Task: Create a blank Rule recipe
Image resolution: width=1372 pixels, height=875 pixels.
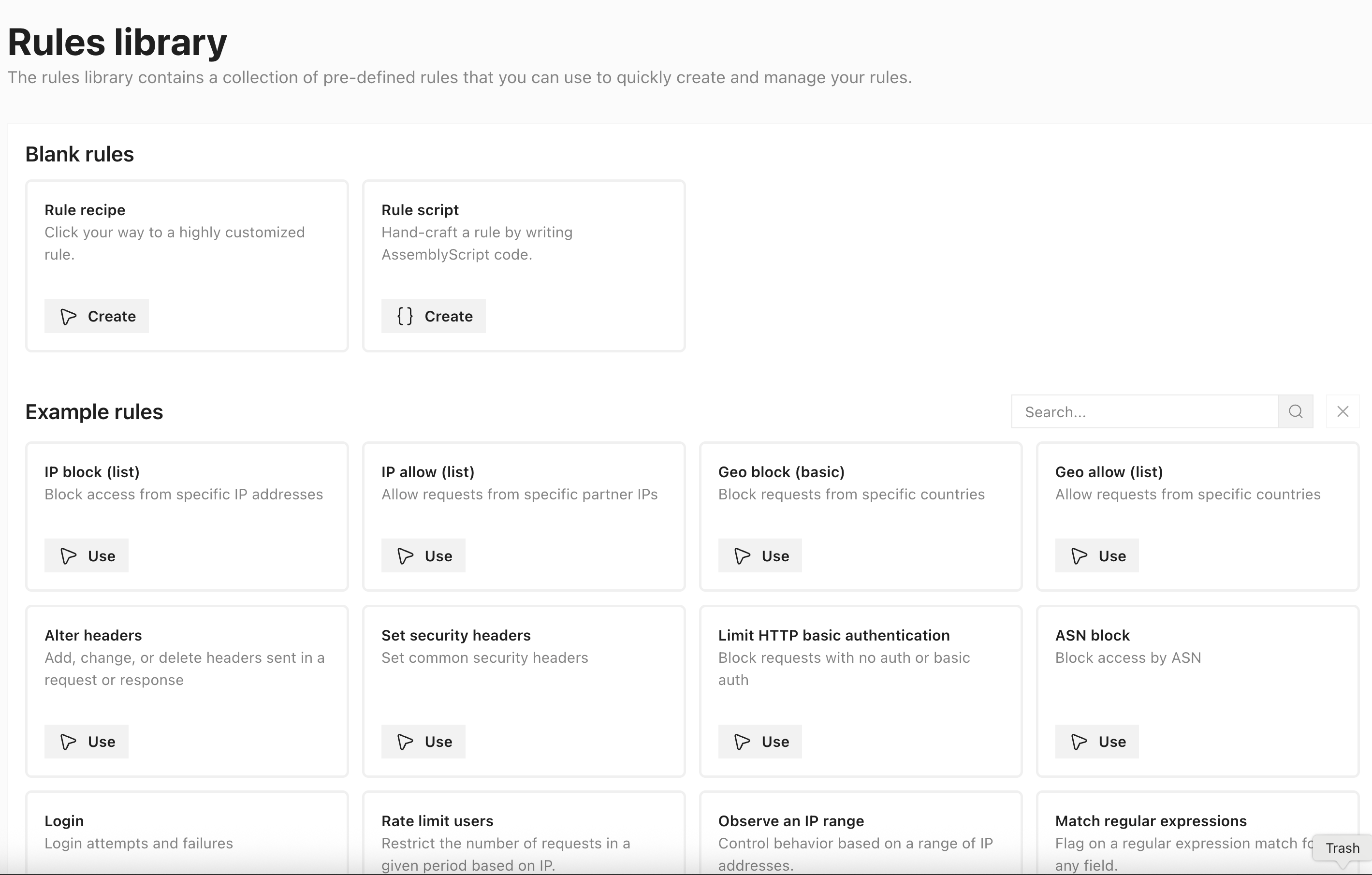Action: 96,316
